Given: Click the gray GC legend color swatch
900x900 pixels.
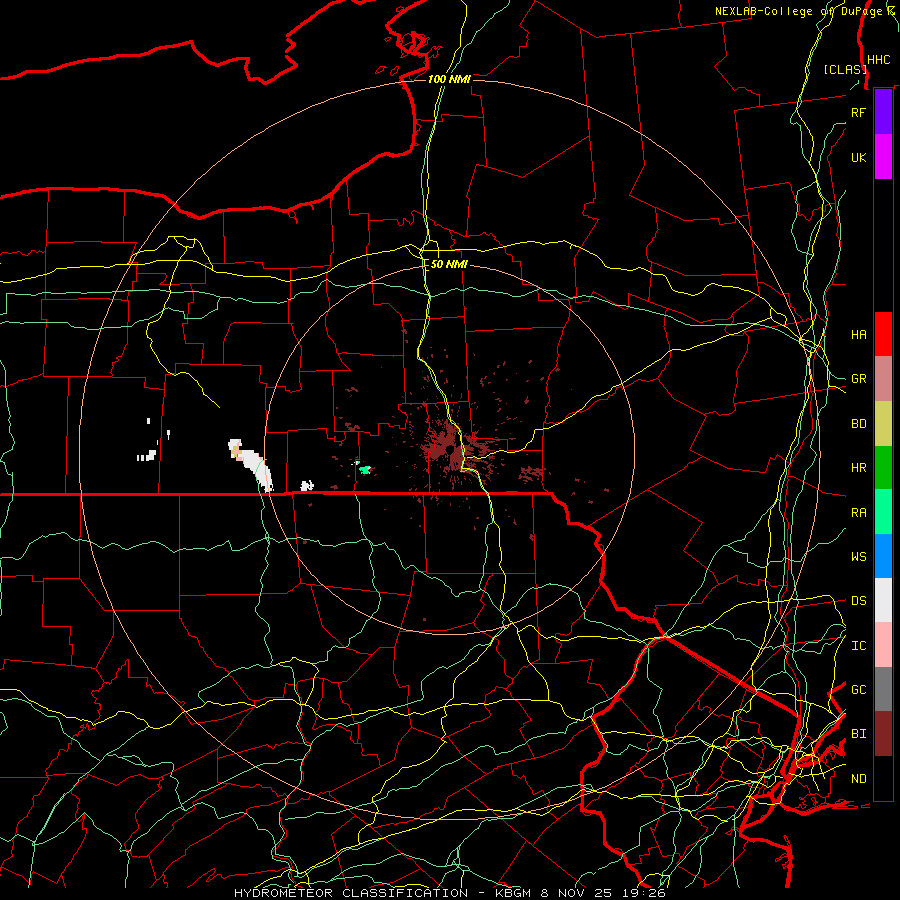Looking at the screenshot, I should pyautogui.click(x=883, y=689).
